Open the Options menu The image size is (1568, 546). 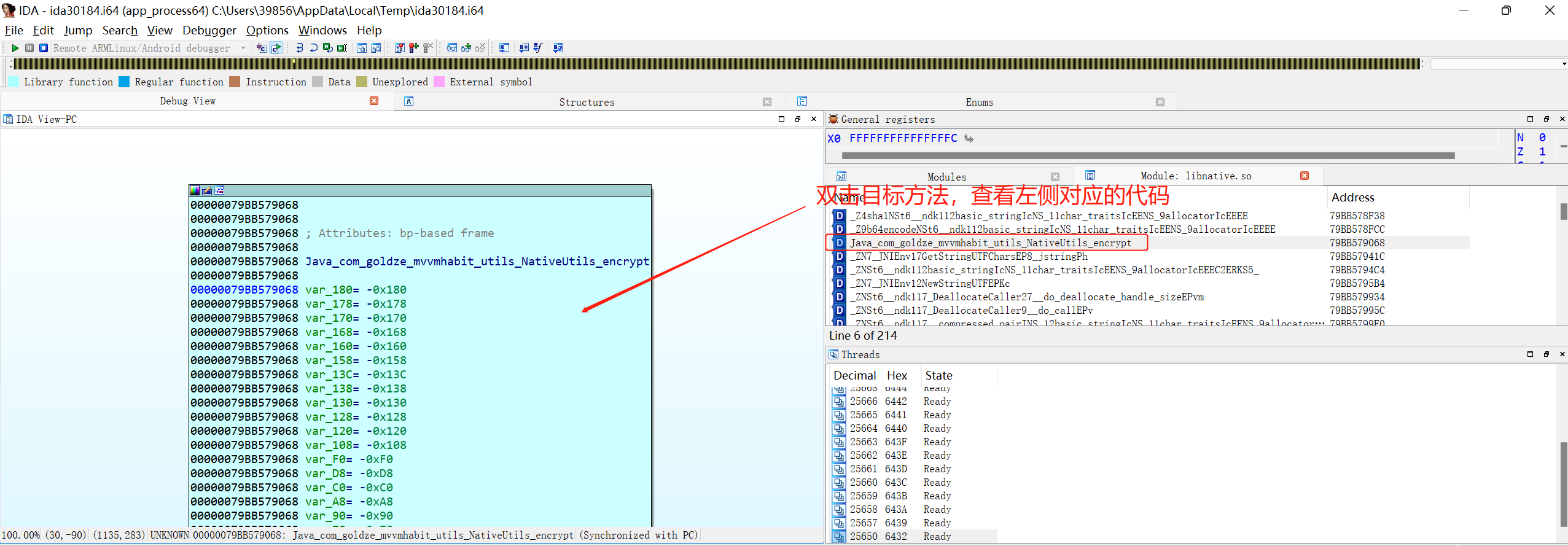click(267, 30)
